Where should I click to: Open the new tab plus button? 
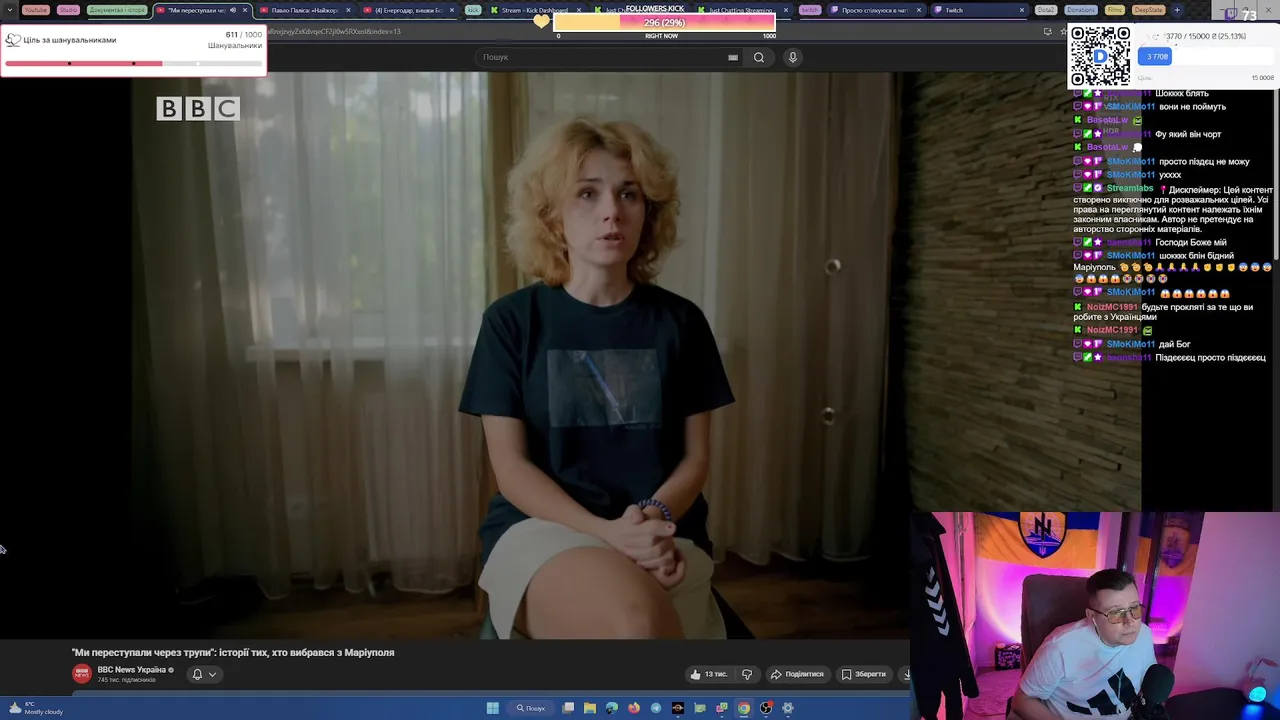click(1177, 10)
